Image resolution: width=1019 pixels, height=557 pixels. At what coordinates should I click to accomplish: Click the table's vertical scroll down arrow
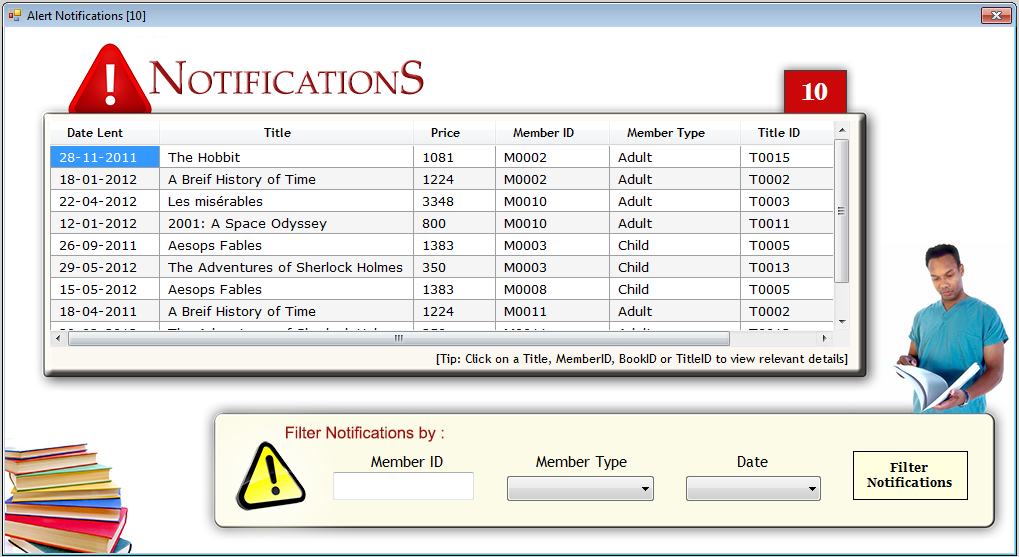pos(842,321)
